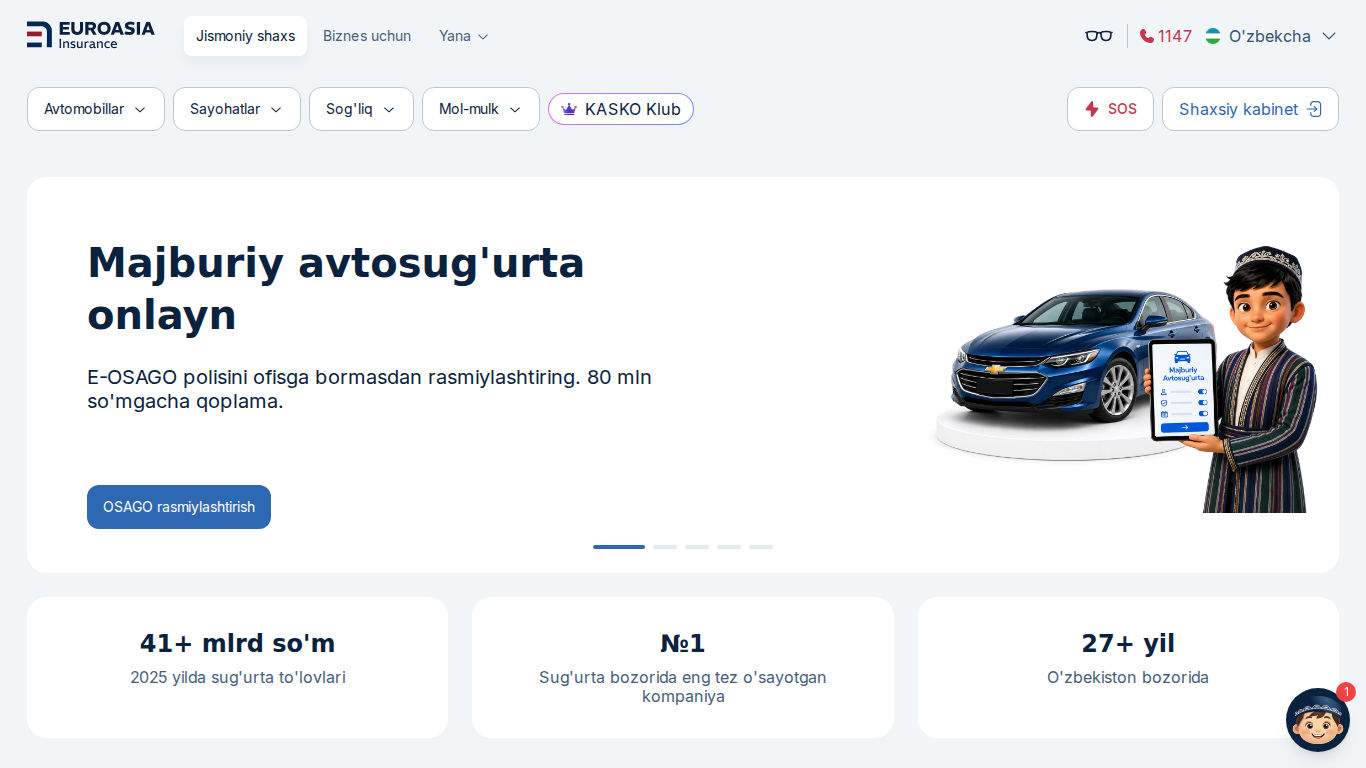Open the Mol-mulk dropdown menu

[x=481, y=109]
